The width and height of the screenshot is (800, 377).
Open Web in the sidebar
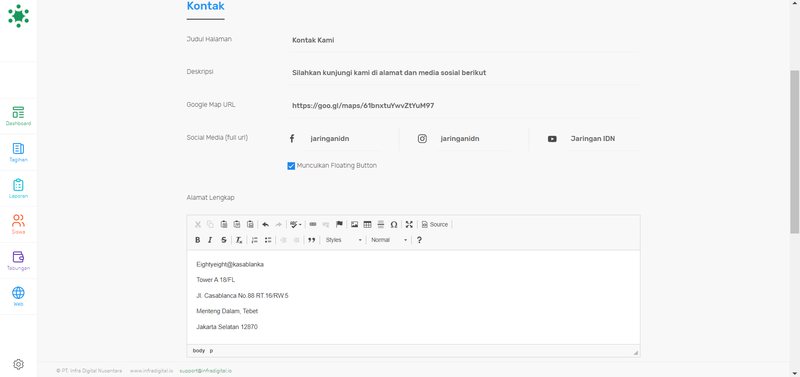(x=18, y=297)
